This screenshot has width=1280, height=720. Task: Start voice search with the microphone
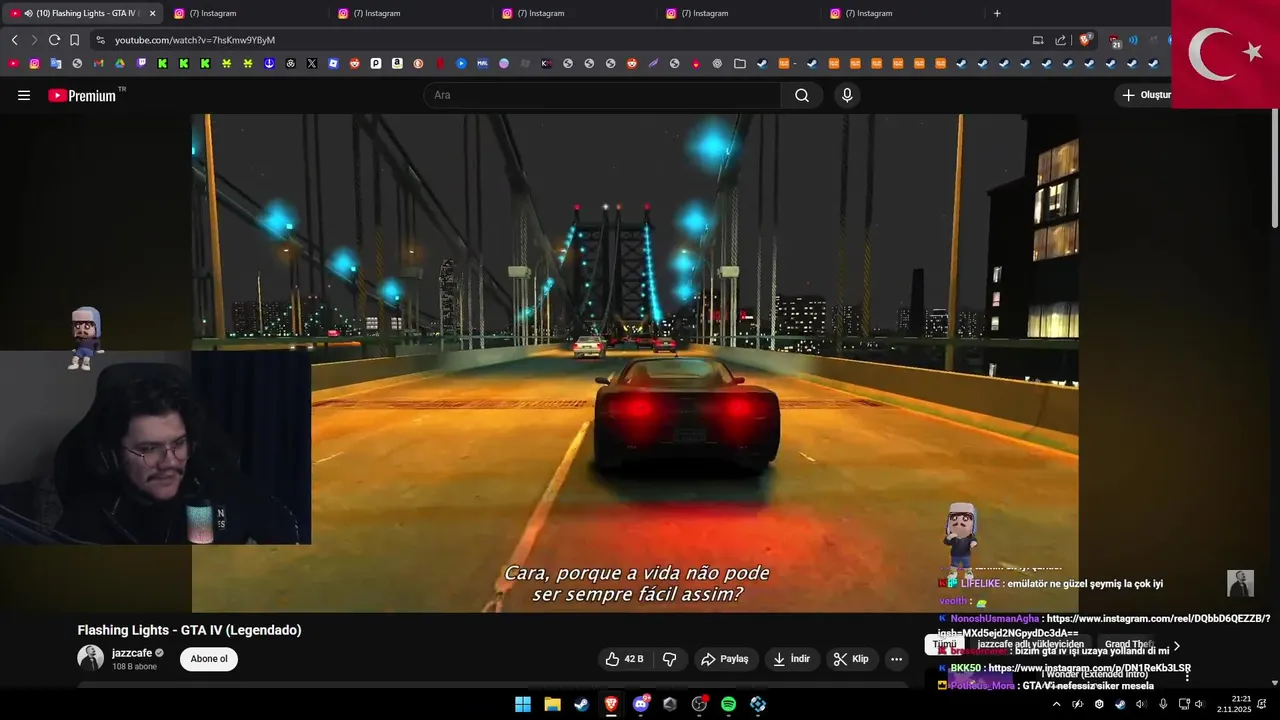click(847, 95)
